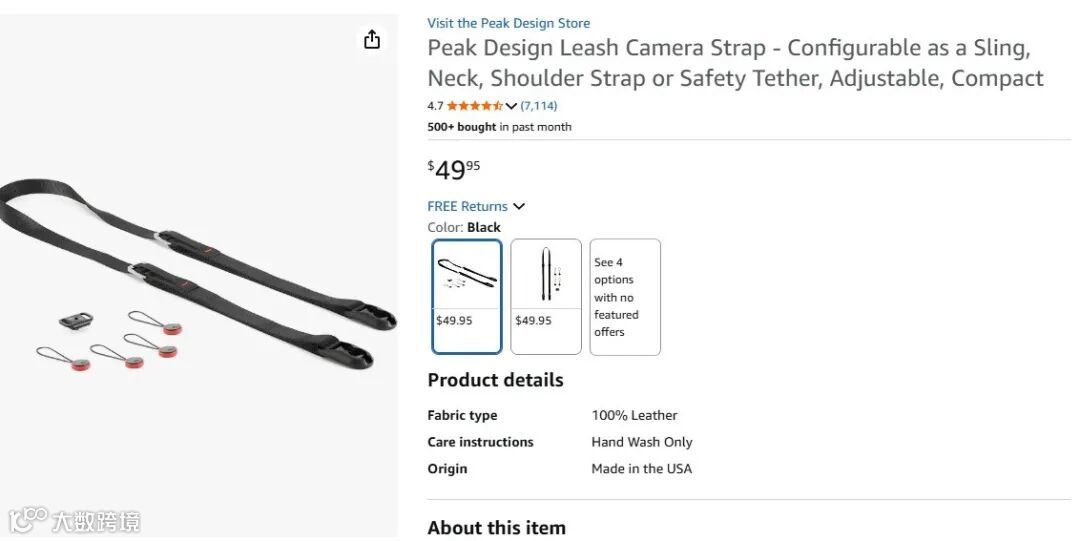Click the About this item heading

pos(496,527)
